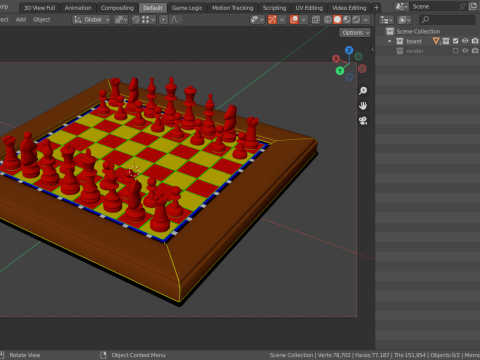
Task: Hide board collection with eye icon
Action: (x=465, y=41)
